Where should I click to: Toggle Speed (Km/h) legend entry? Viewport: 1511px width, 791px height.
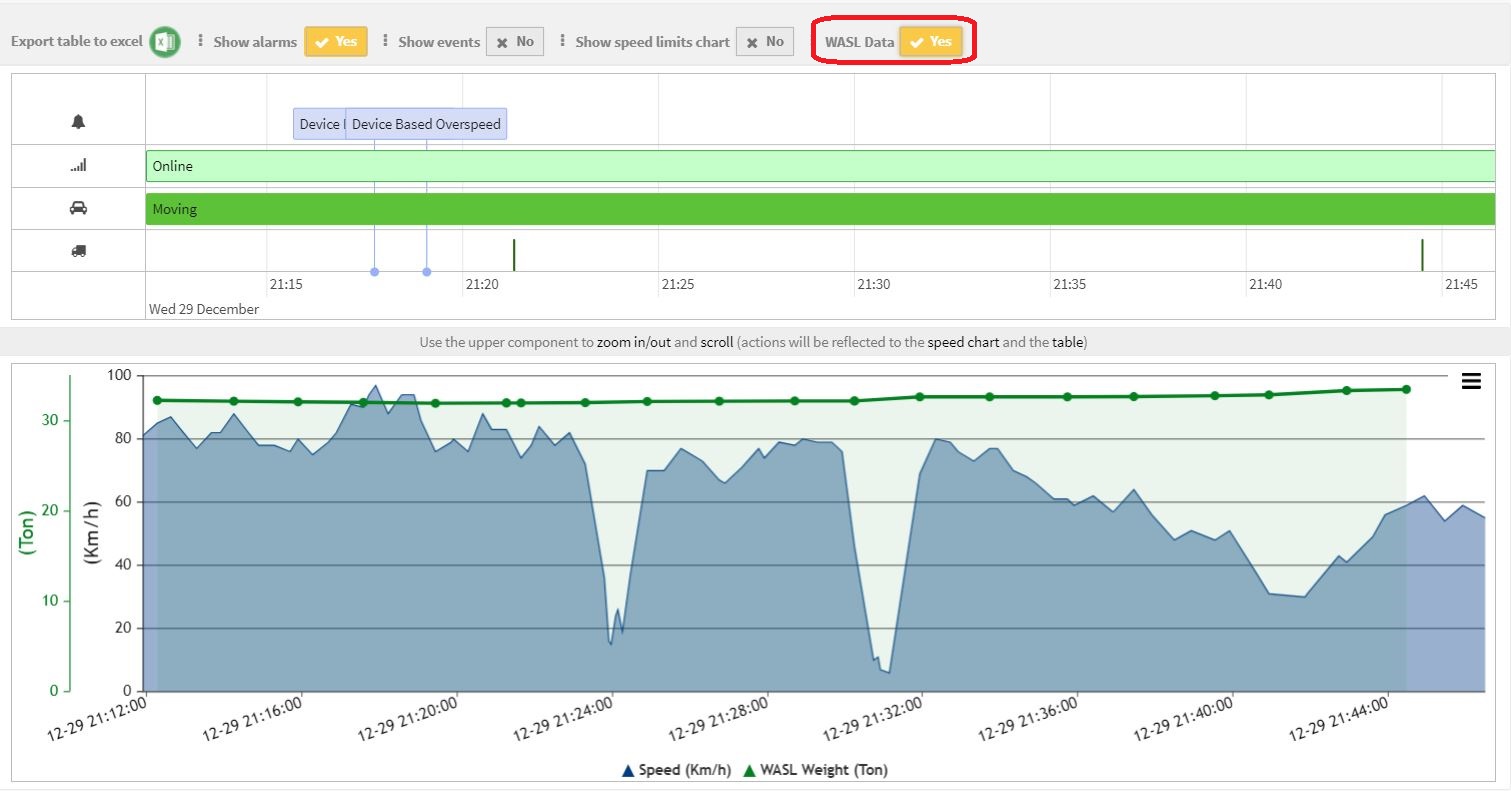coord(676,770)
